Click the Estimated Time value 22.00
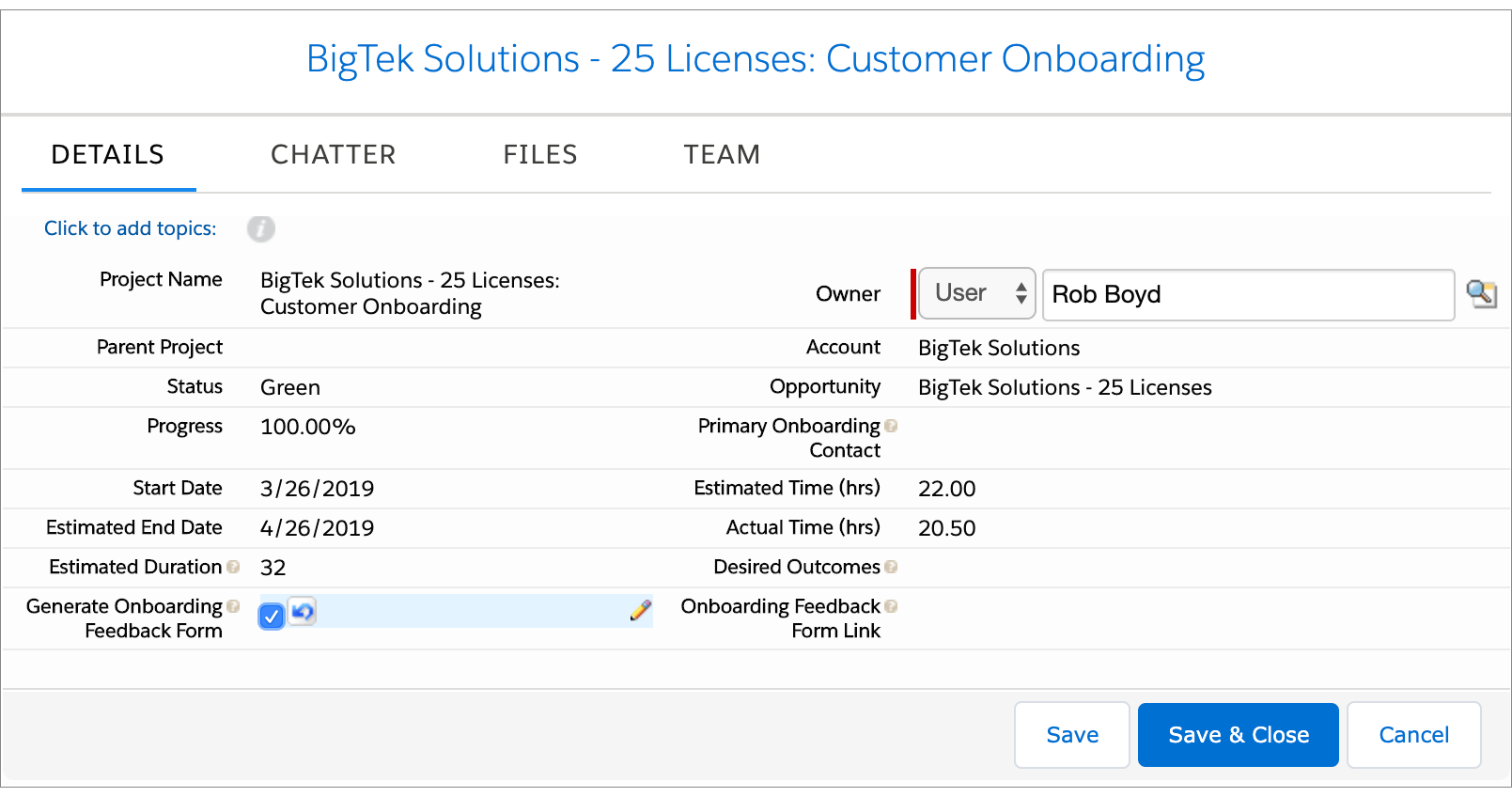The height and width of the screenshot is (797, 1512). [947, 489]
